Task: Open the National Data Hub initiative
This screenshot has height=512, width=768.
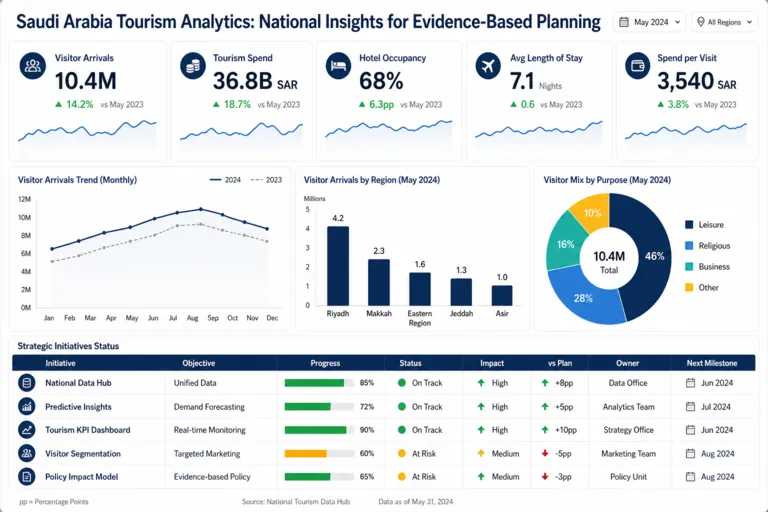Action: (78, 383)
